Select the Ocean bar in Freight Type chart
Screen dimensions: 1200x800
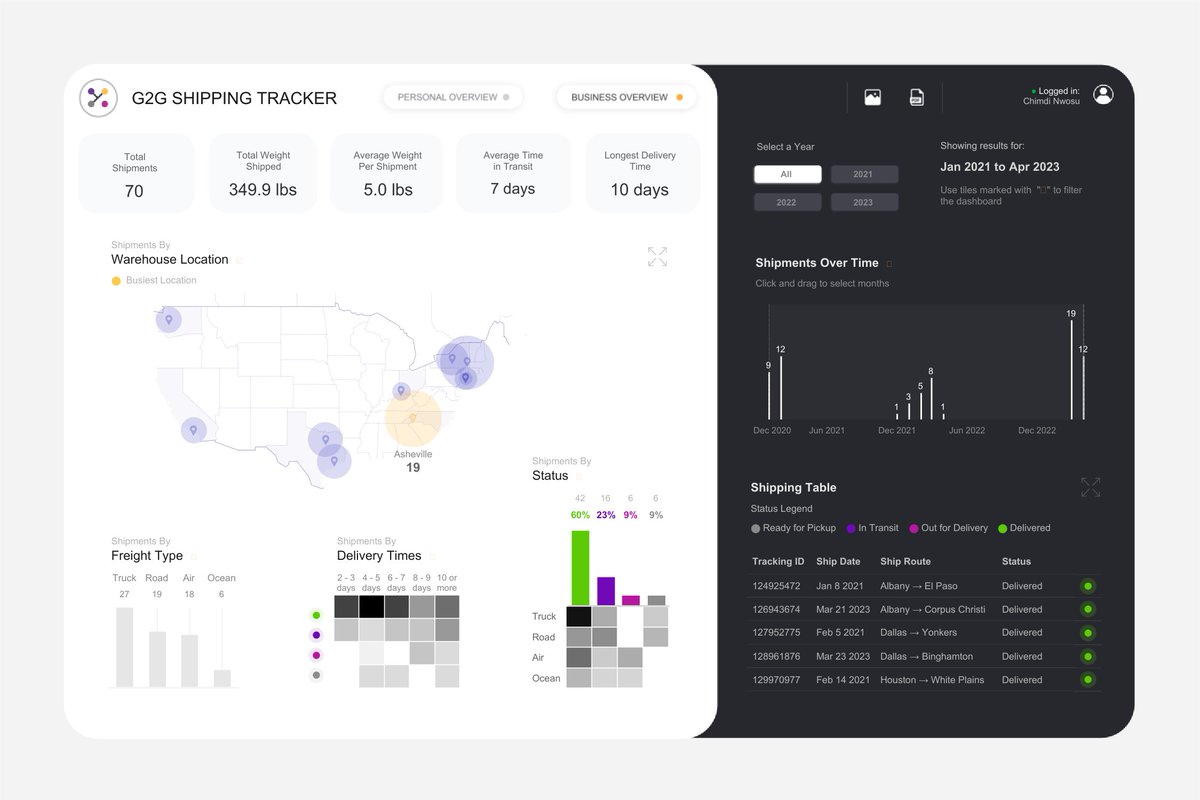tap(222, 678)
